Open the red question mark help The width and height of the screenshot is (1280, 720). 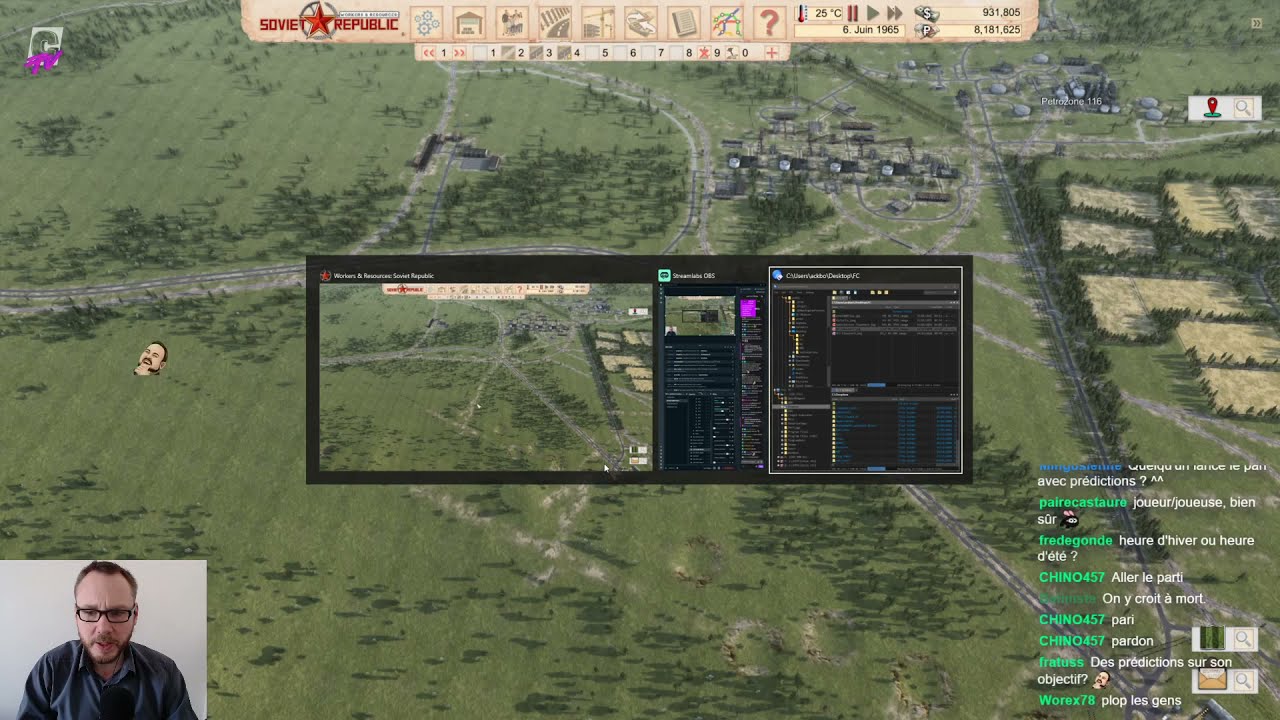[x=769, y=21]
